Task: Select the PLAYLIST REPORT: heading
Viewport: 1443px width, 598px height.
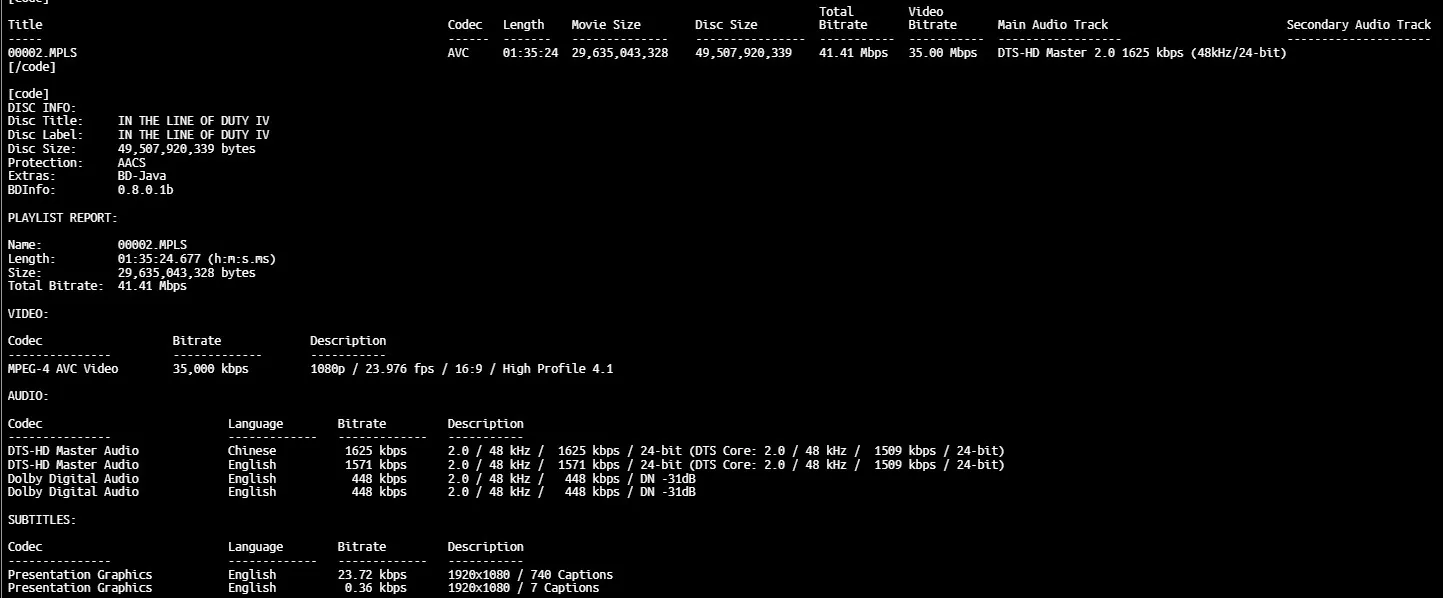Action: tap(62, 217)
